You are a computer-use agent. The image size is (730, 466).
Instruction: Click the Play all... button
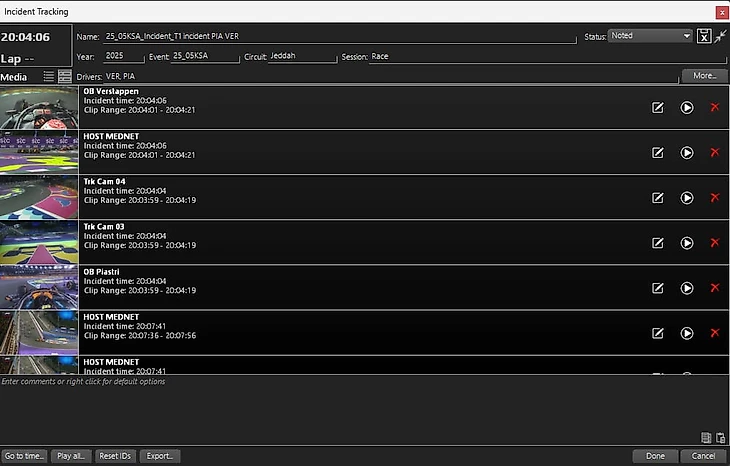(71, 456)
